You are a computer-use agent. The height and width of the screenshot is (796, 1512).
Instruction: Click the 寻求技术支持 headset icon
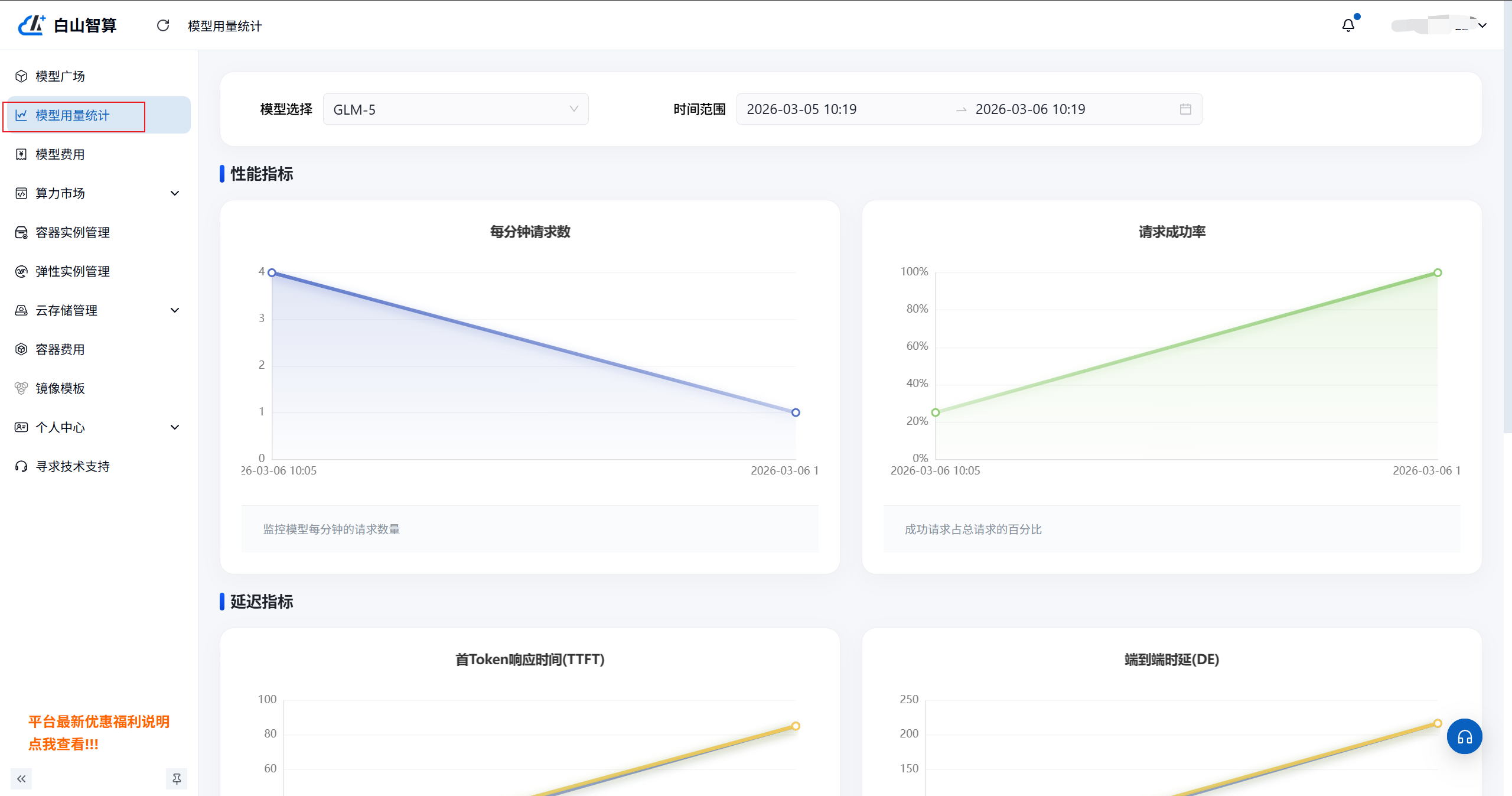[x=21, y=466]
